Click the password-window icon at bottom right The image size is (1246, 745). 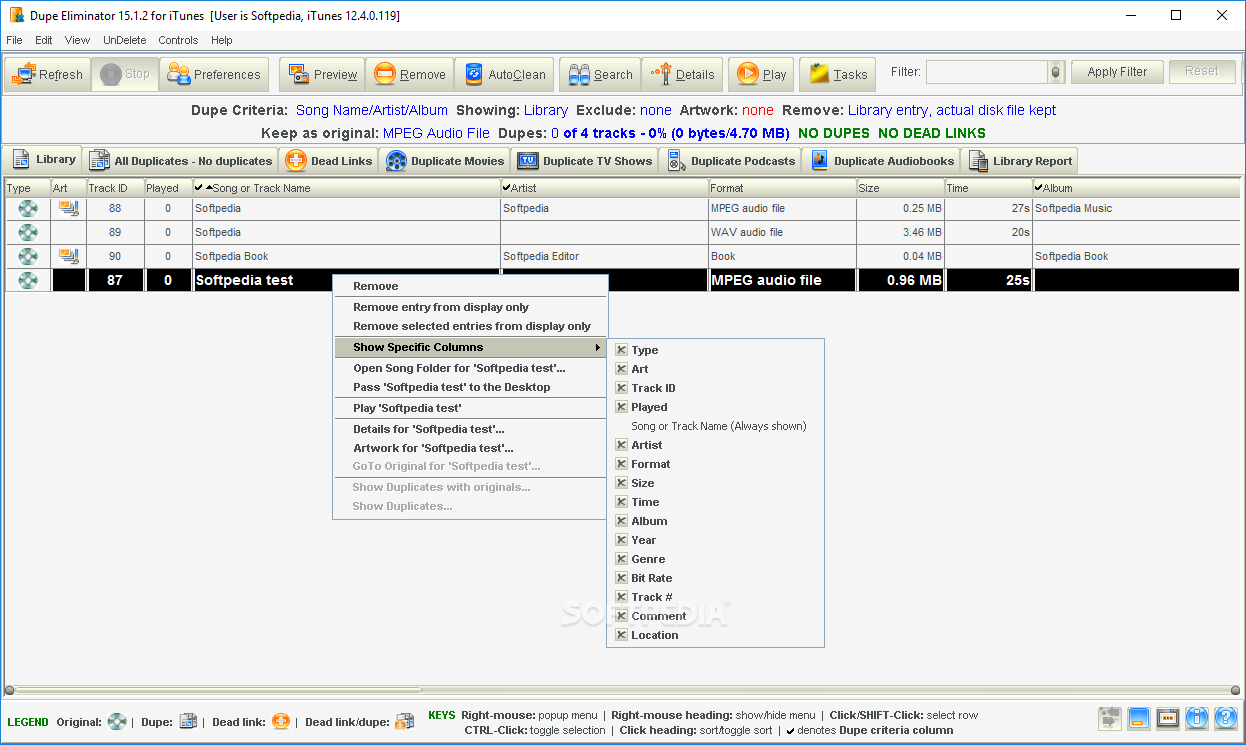tap(1168, 718)
